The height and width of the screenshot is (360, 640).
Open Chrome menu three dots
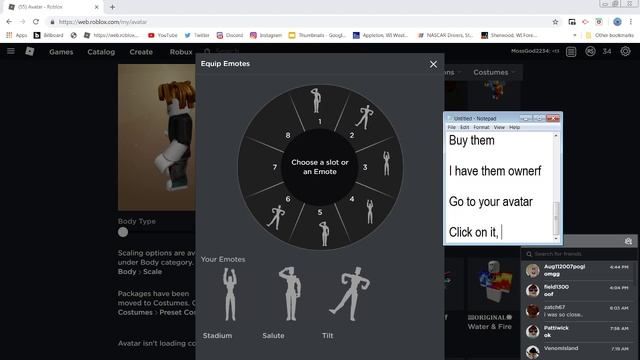(x=631, y=22)
